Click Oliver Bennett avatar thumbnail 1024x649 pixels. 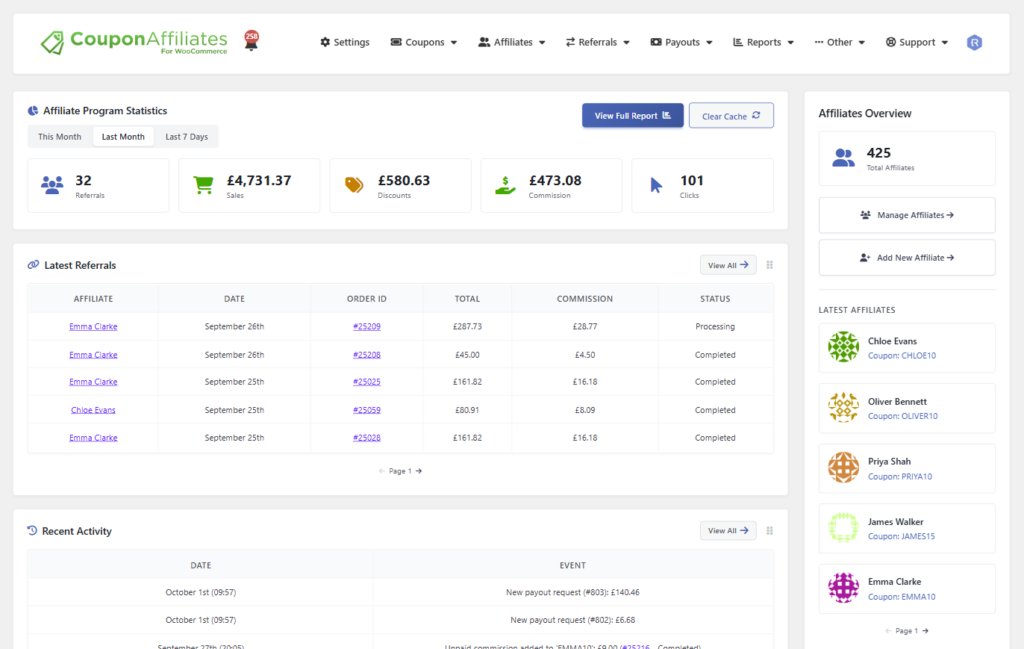click(843, 407)
